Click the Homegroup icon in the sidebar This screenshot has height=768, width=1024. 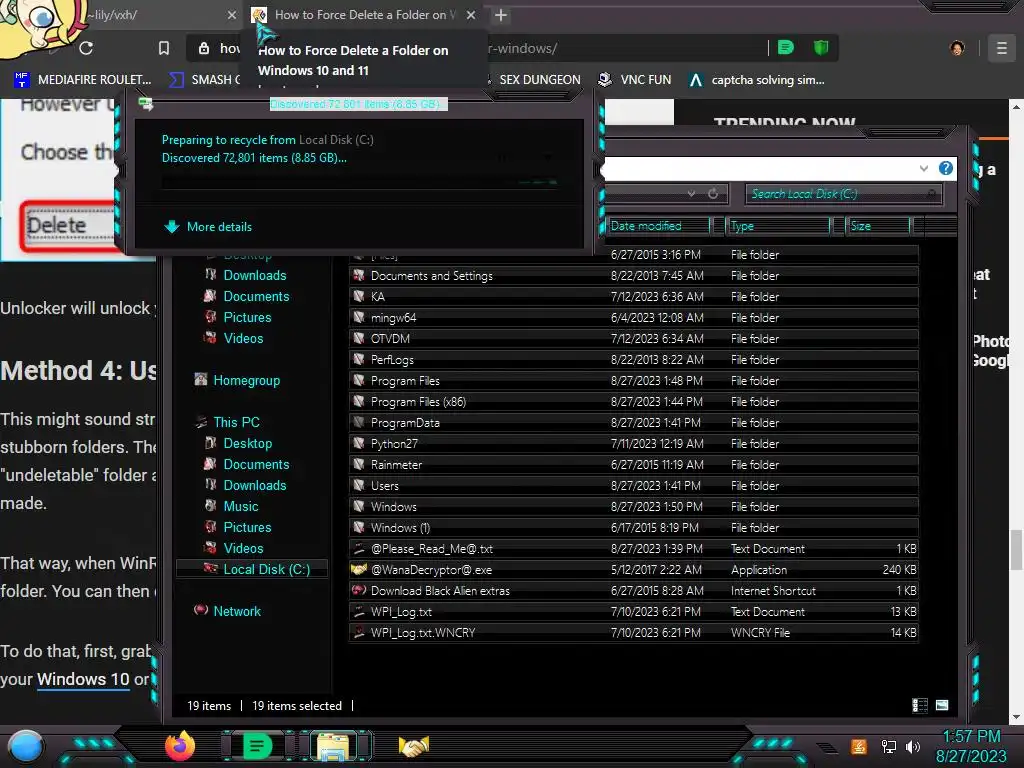[x=201, y=380]
